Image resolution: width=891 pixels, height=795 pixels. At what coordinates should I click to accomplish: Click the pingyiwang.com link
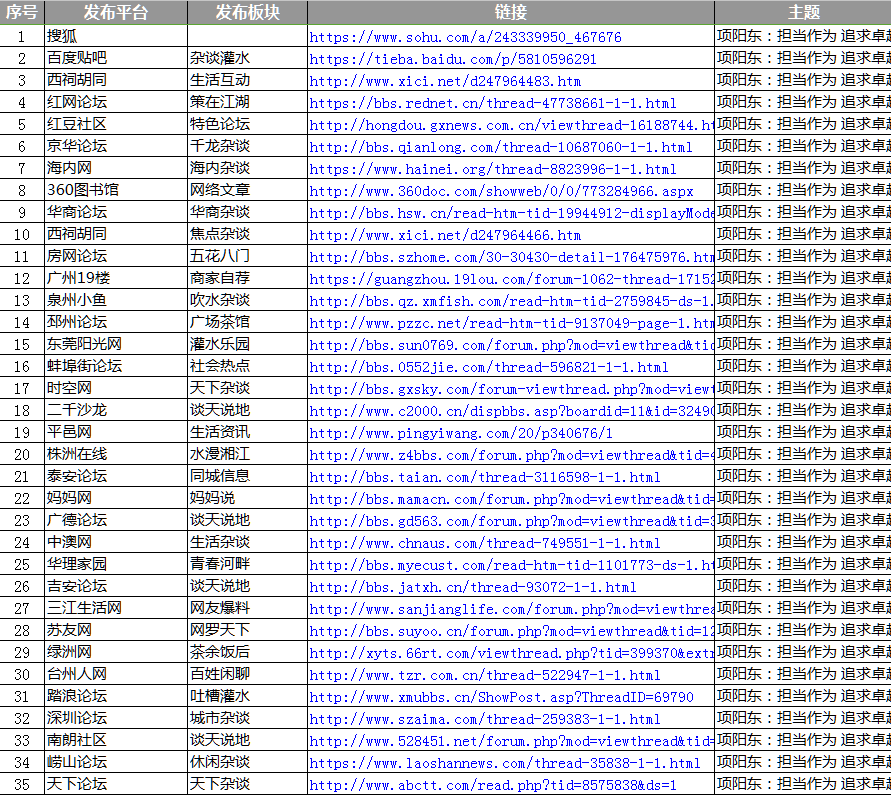tap(461, 433)
